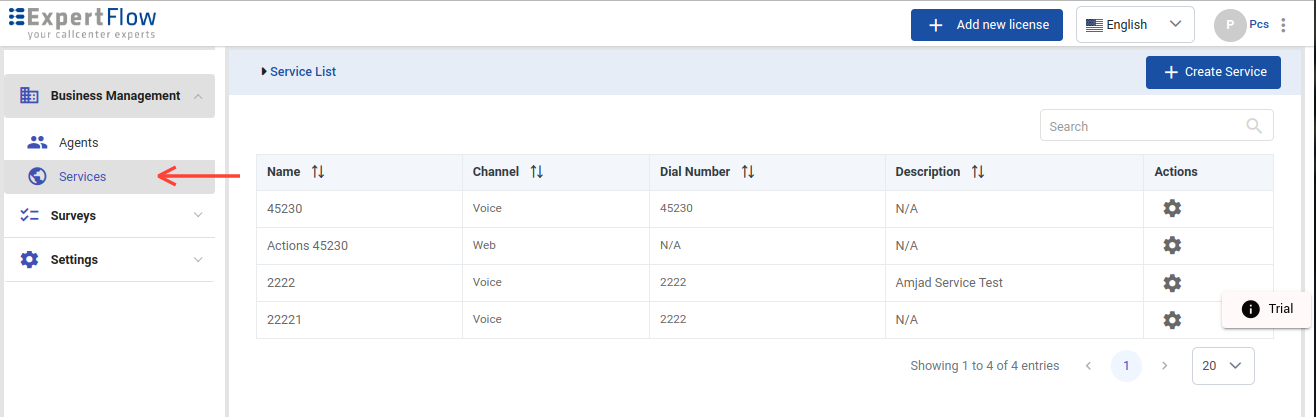Change page size dropdown showing 20
The width and height of the screenshot is (1316, 417).
coord(1222,366)
